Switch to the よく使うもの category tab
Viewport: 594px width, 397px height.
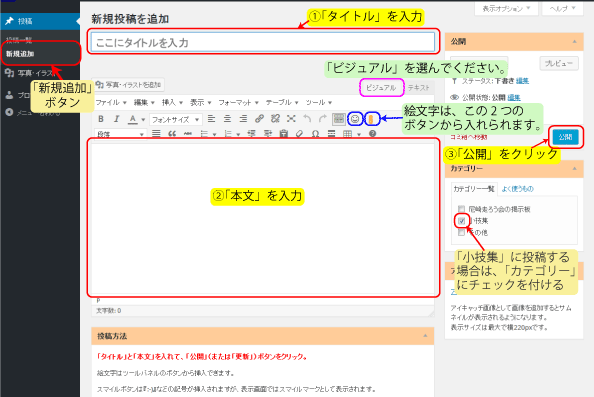[517, 189]
